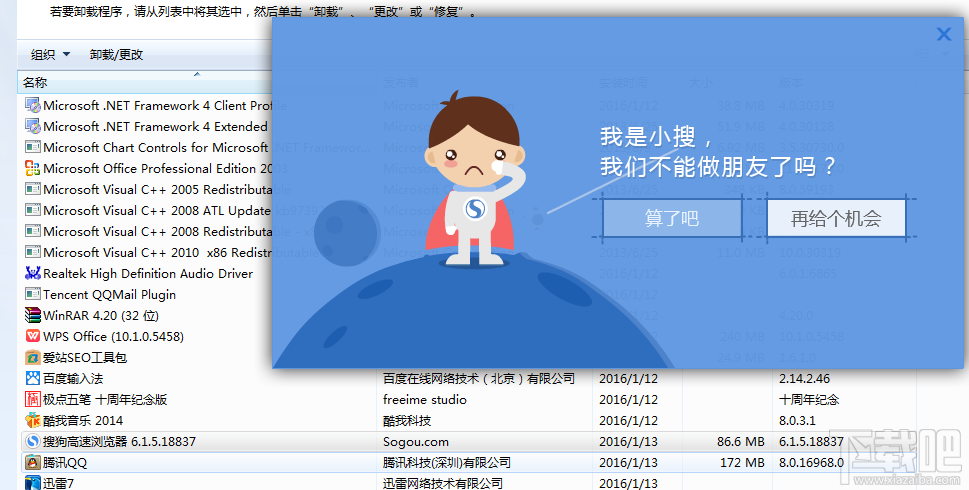This screenshot has width=969, height=490.
Task: Click the Visual C++ 2008 ATL Update icon
Action: (32, 211)
